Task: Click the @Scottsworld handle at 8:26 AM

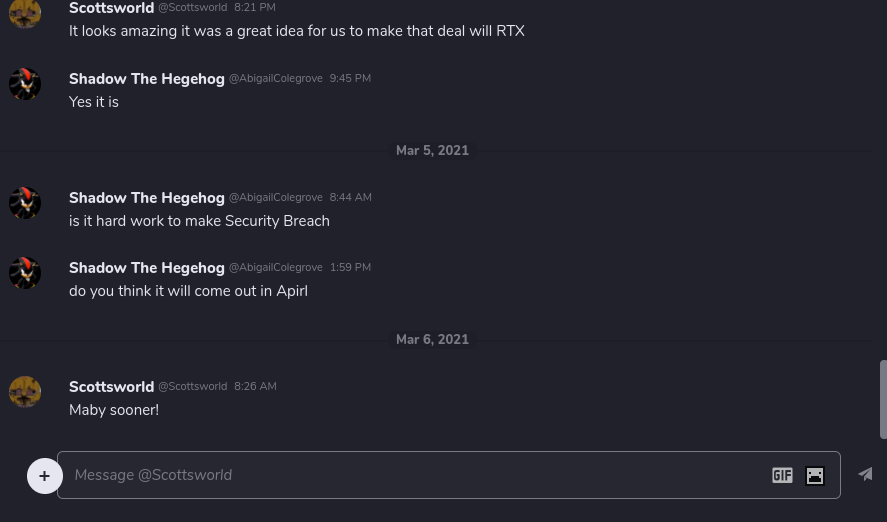Action: click(192, 387)
